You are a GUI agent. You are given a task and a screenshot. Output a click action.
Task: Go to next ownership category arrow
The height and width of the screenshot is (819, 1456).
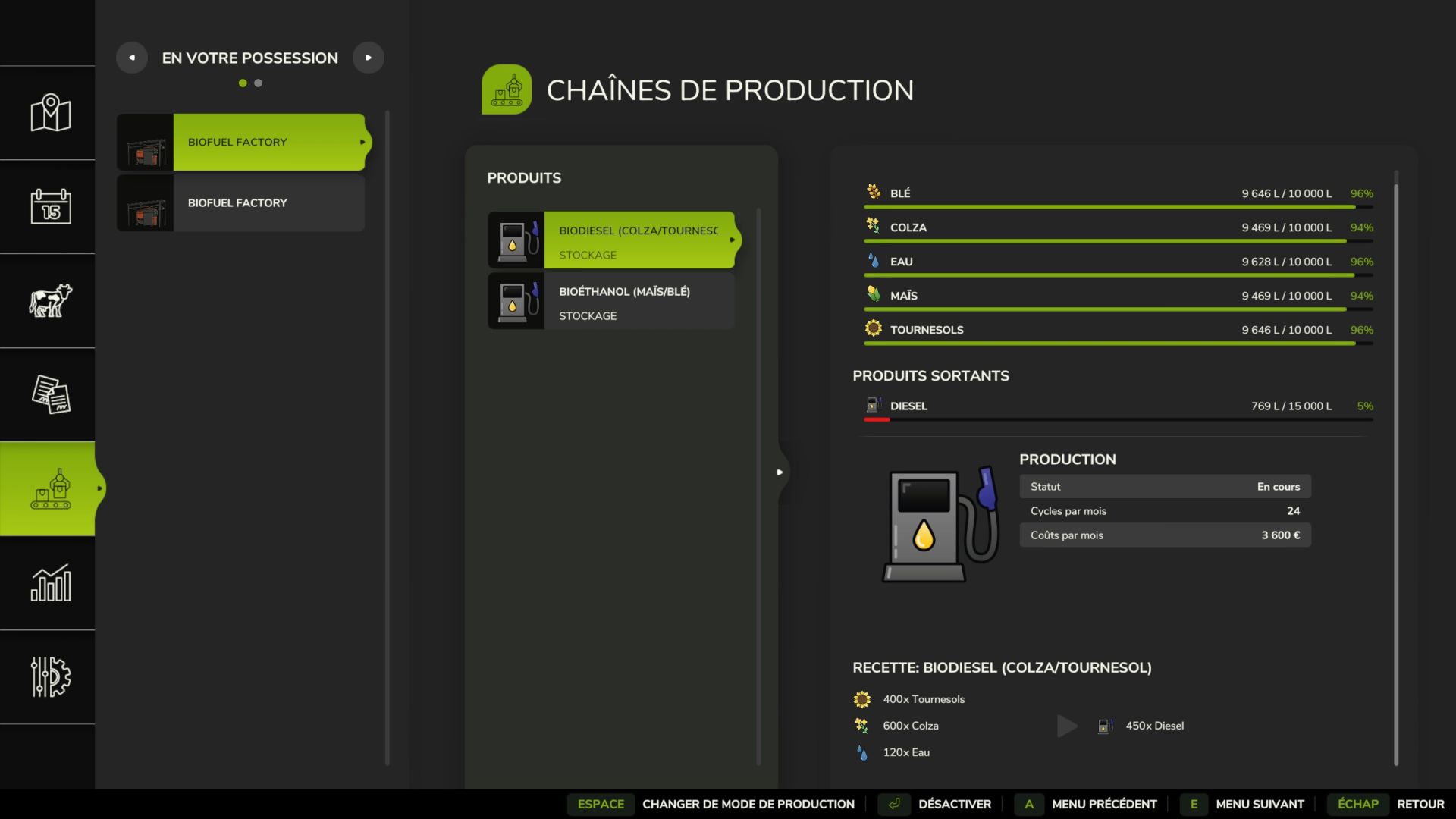[x=369, y=58]
